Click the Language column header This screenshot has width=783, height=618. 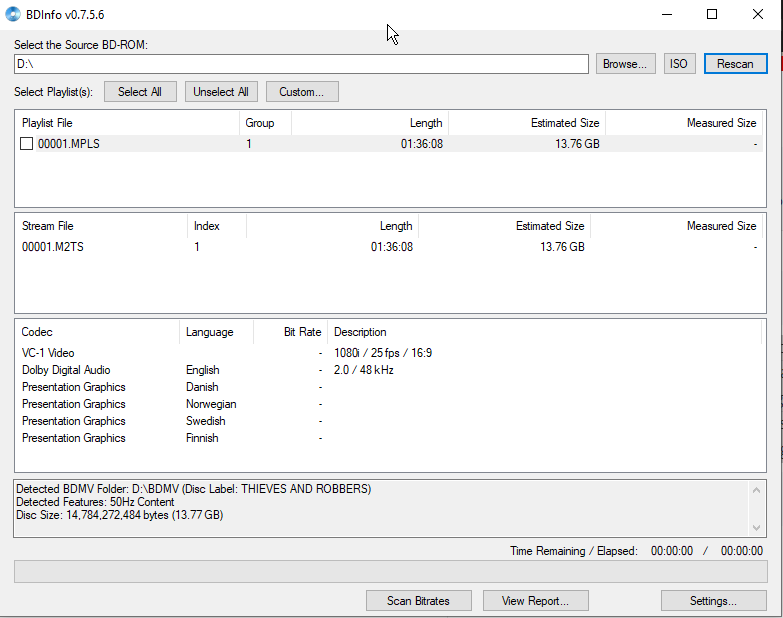(x=216, y=332)
